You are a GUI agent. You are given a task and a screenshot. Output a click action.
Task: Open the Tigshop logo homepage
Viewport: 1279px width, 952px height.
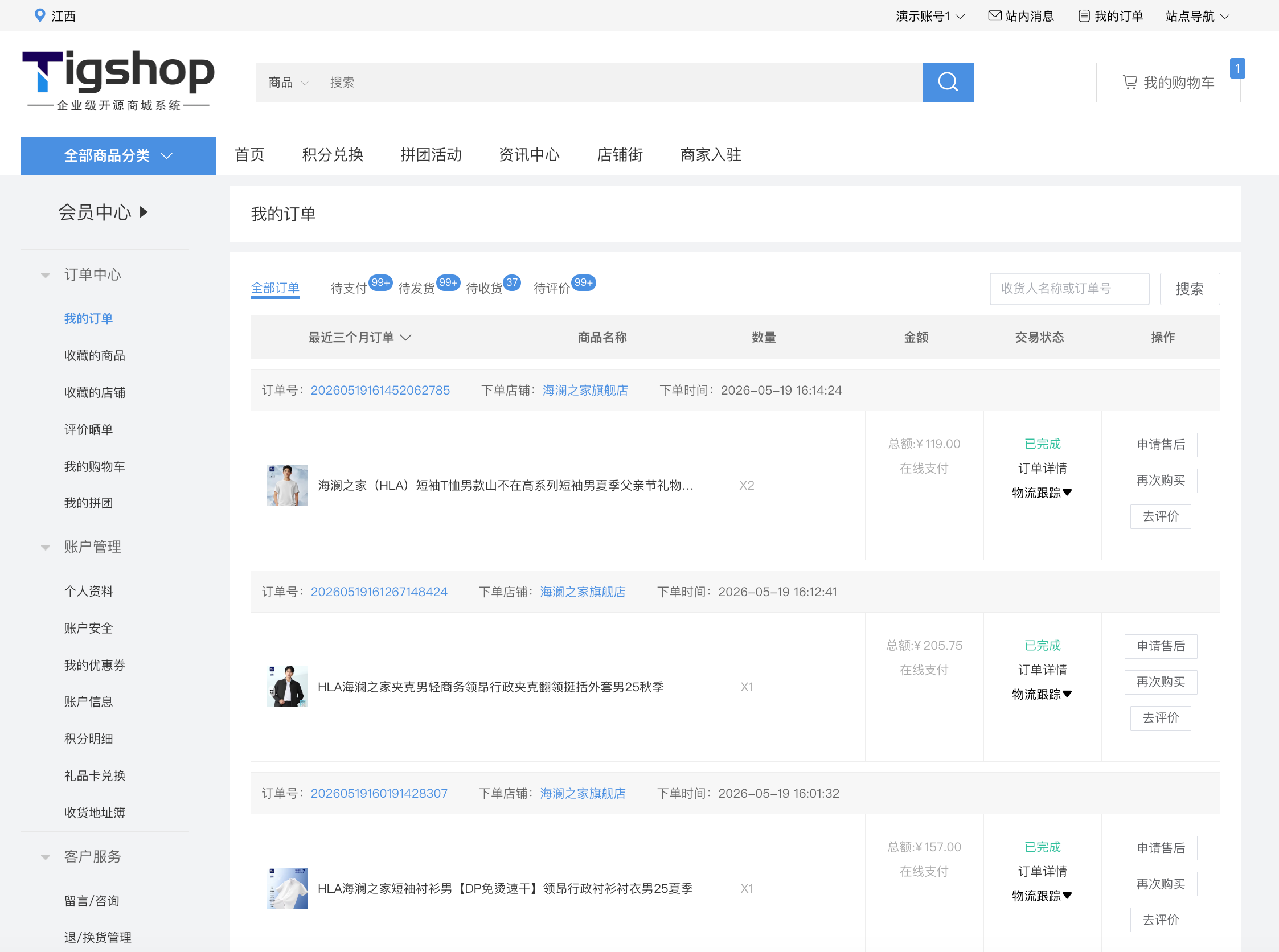(x=118, y=80)
